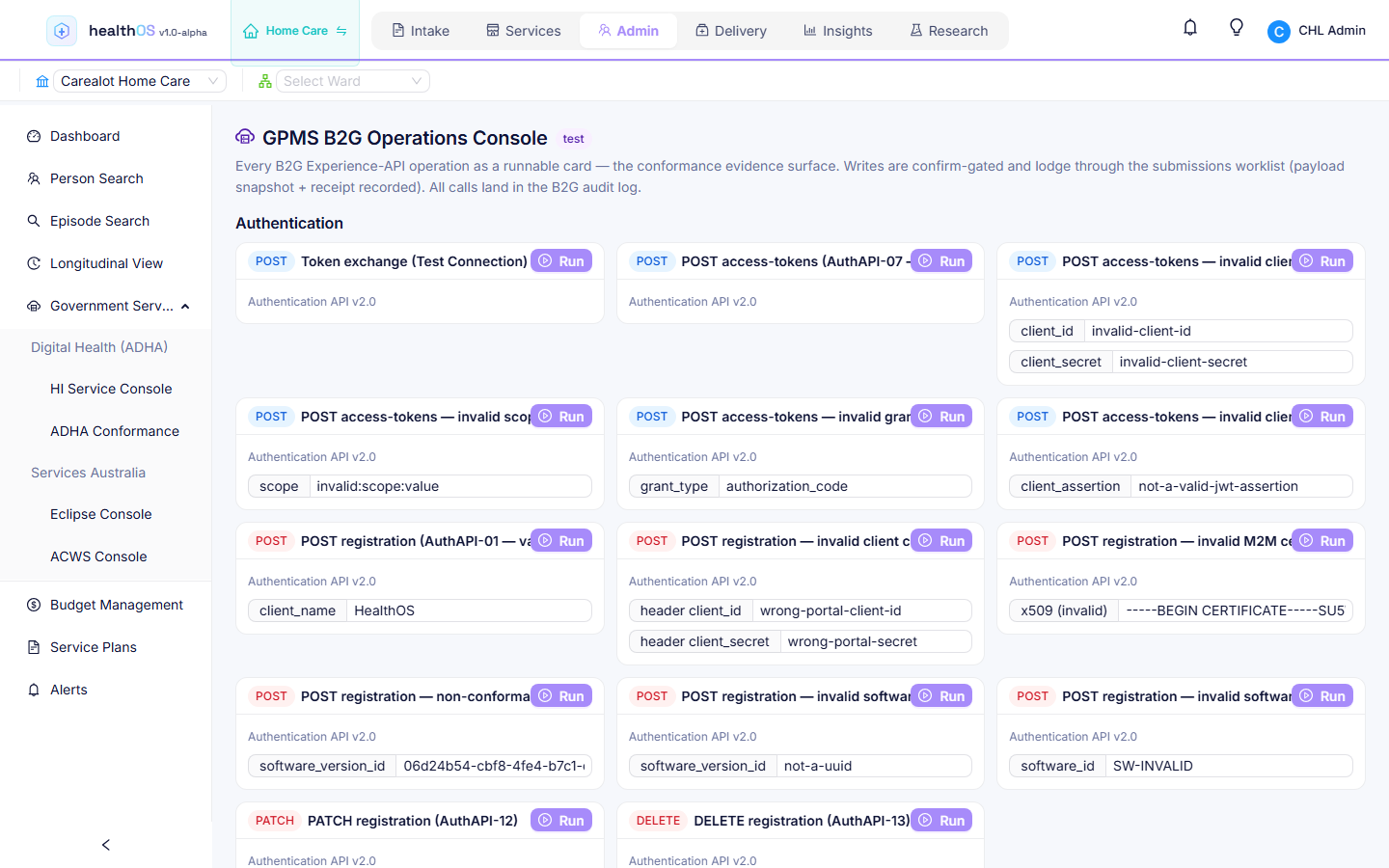Run POST access-tokens invalid grant type
The height and width of the screenshot is (868, 1389).
coord(941,417)
